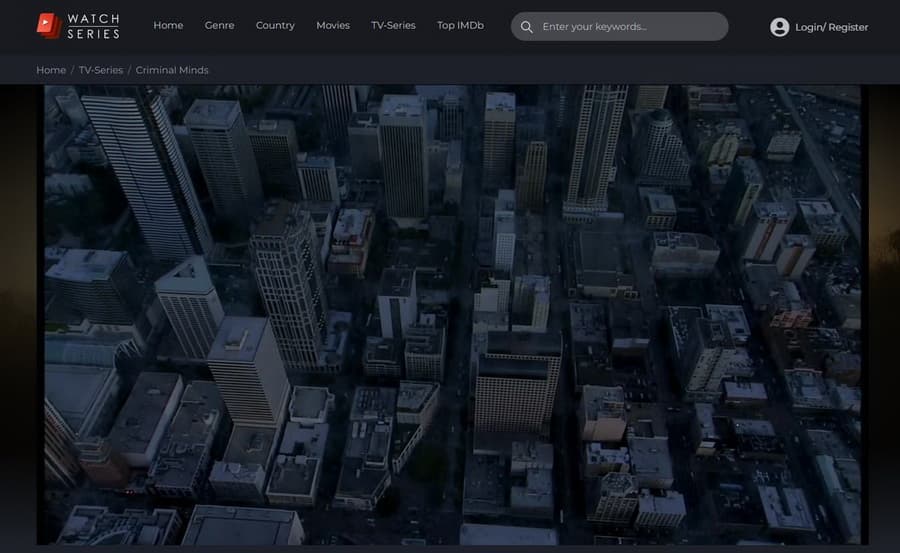This screenshot has width=900, height=553.
Task: Click the user avatar icon
Action: 779,27
